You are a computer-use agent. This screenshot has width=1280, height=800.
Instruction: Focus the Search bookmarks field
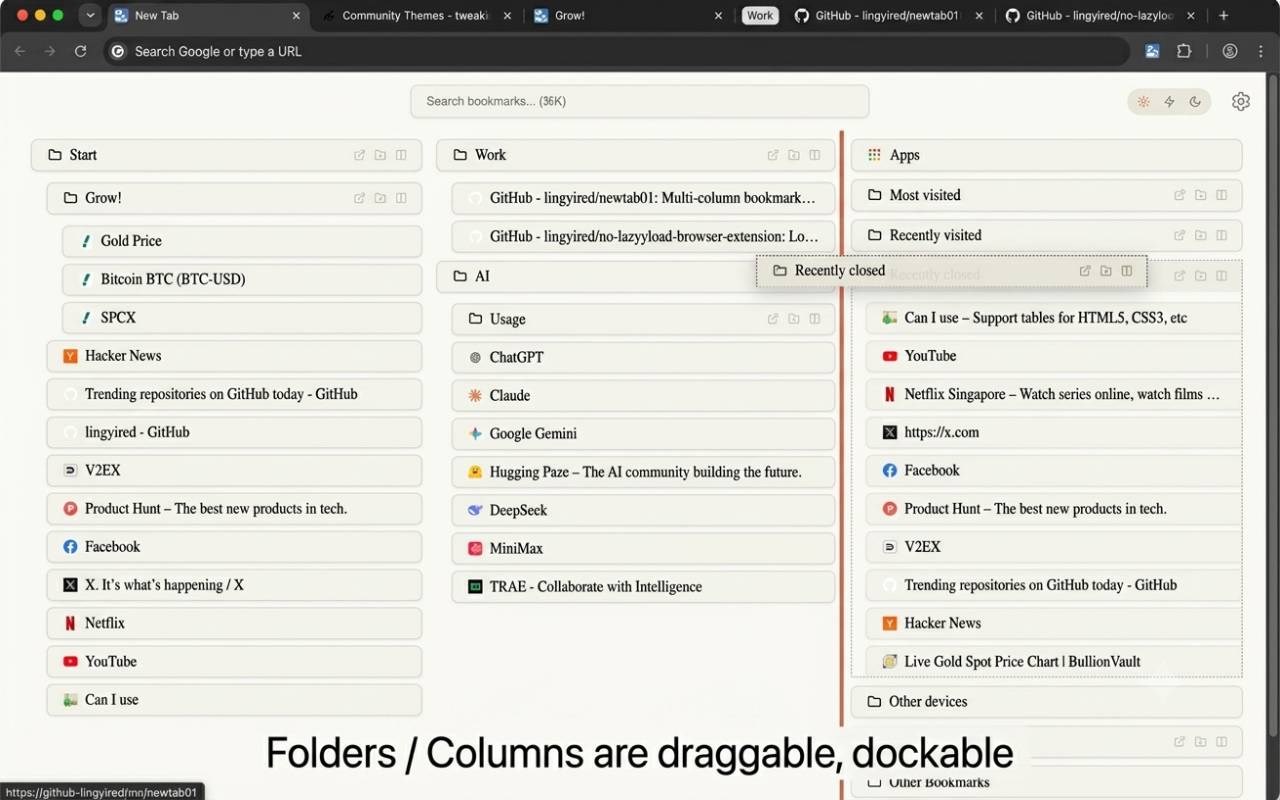(639, 101)
